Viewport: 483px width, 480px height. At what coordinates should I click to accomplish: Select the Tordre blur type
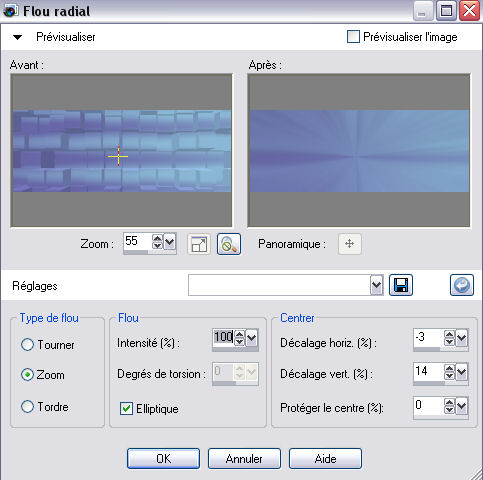coord(27,407)
